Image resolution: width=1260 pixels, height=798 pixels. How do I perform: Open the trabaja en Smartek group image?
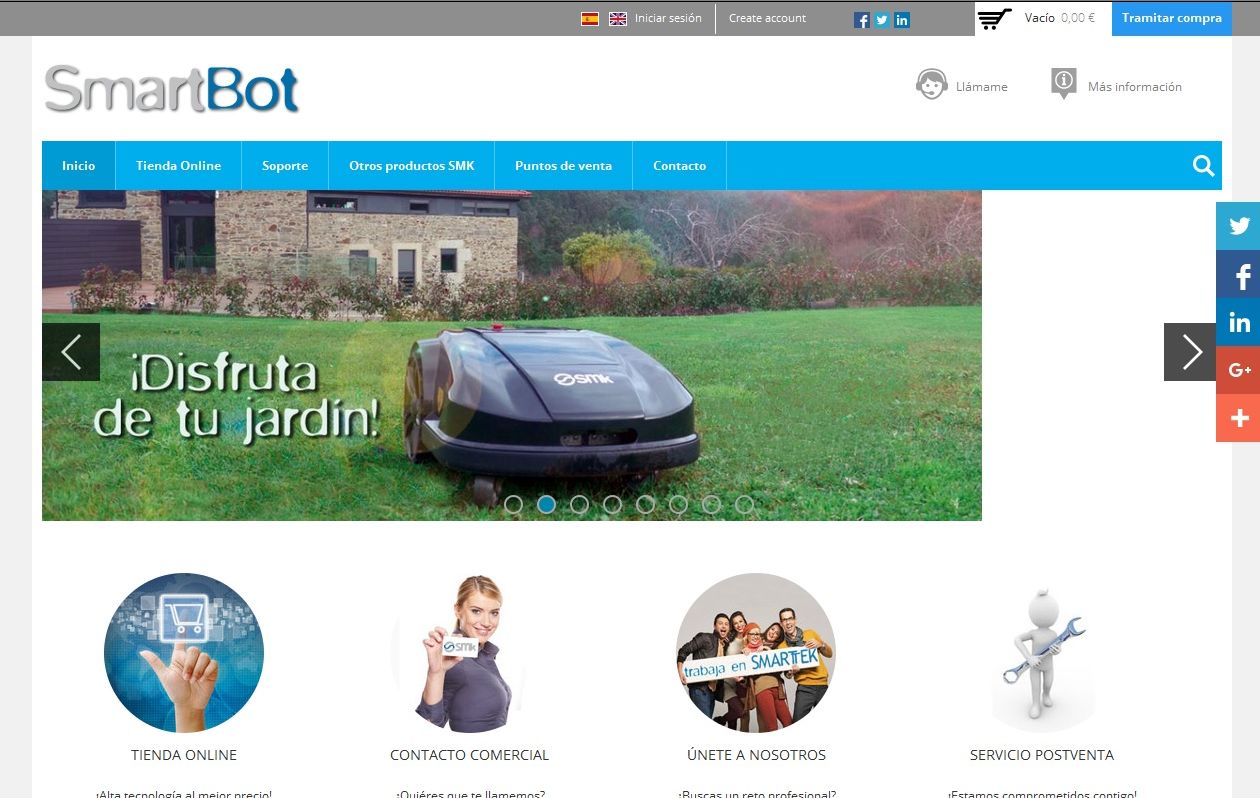pos(756,653)
